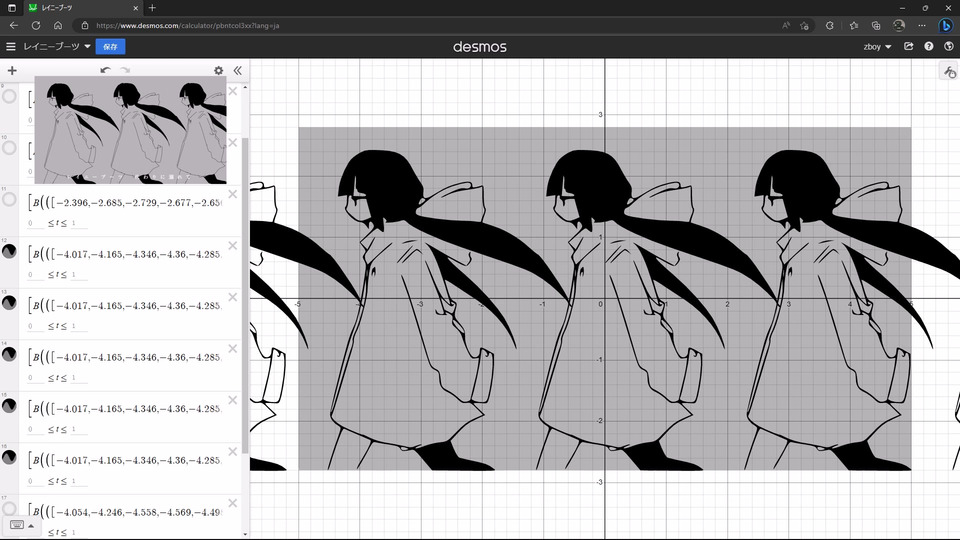Go back in the browser

pos(13,26)
